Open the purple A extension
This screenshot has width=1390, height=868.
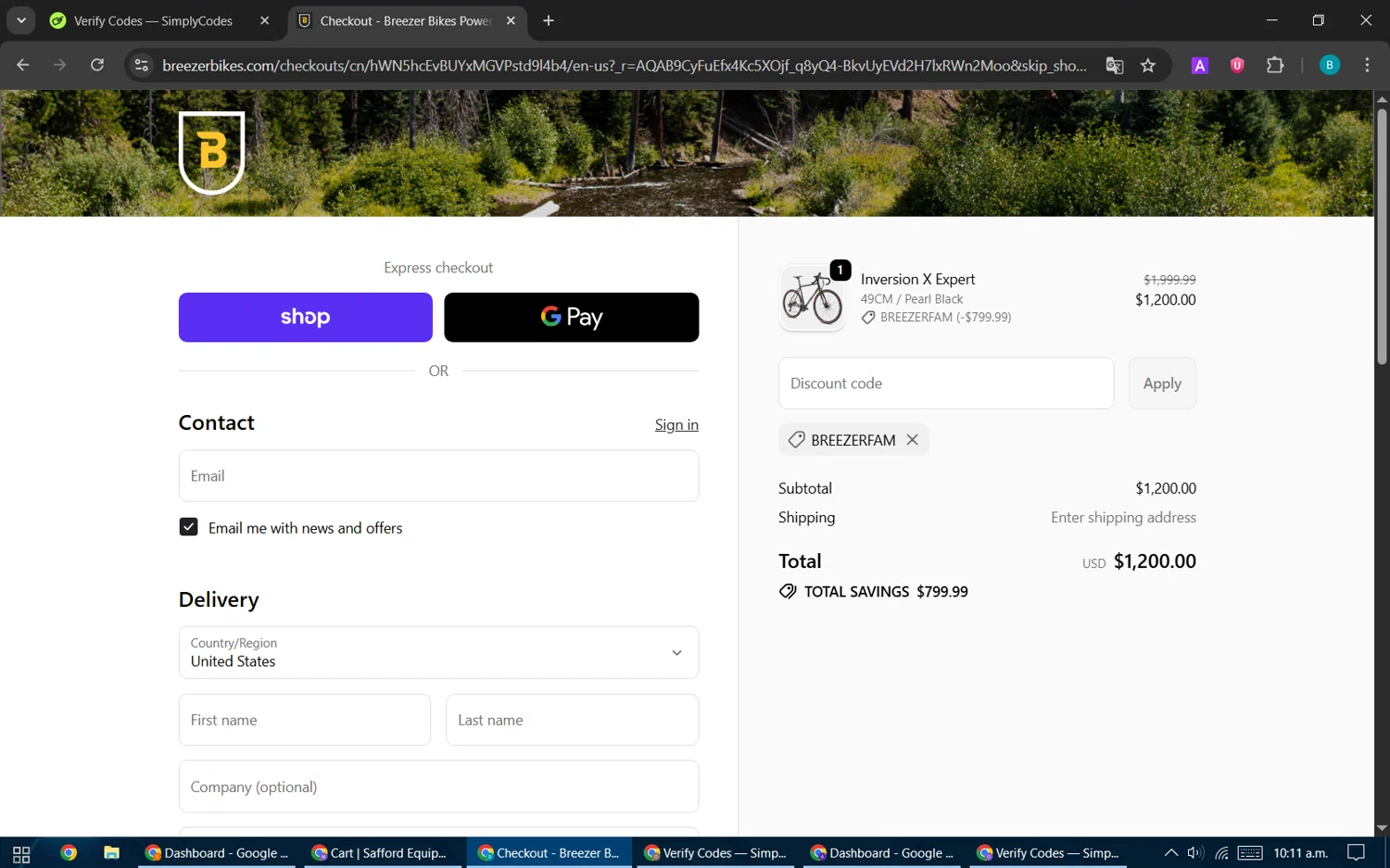(x=1200, y=65)
